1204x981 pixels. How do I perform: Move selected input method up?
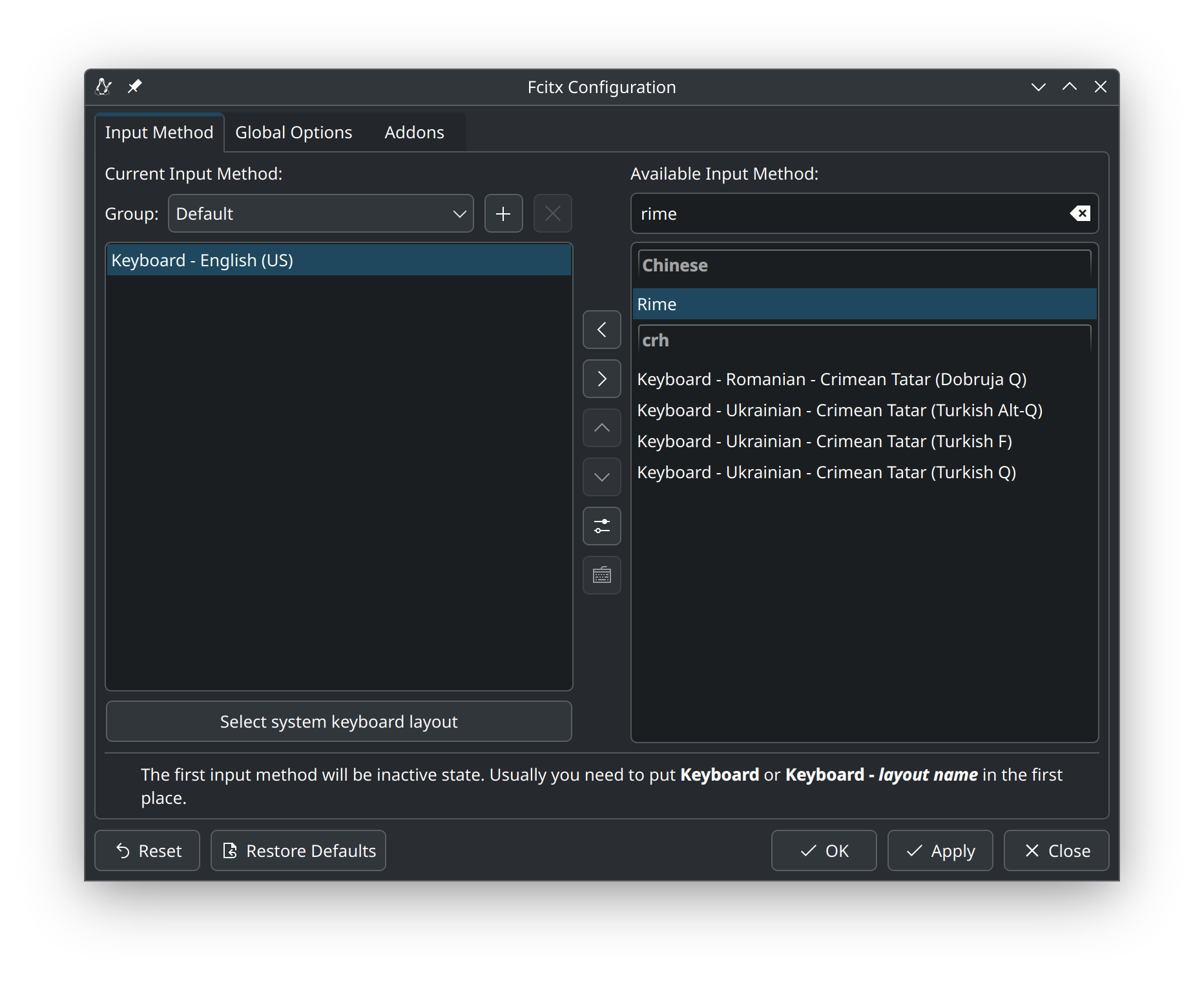[601, 428]
